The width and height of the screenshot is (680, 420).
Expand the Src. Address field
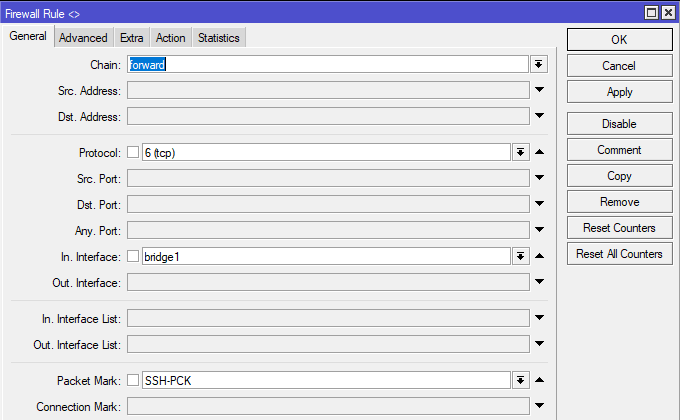[x=539, y=90]
